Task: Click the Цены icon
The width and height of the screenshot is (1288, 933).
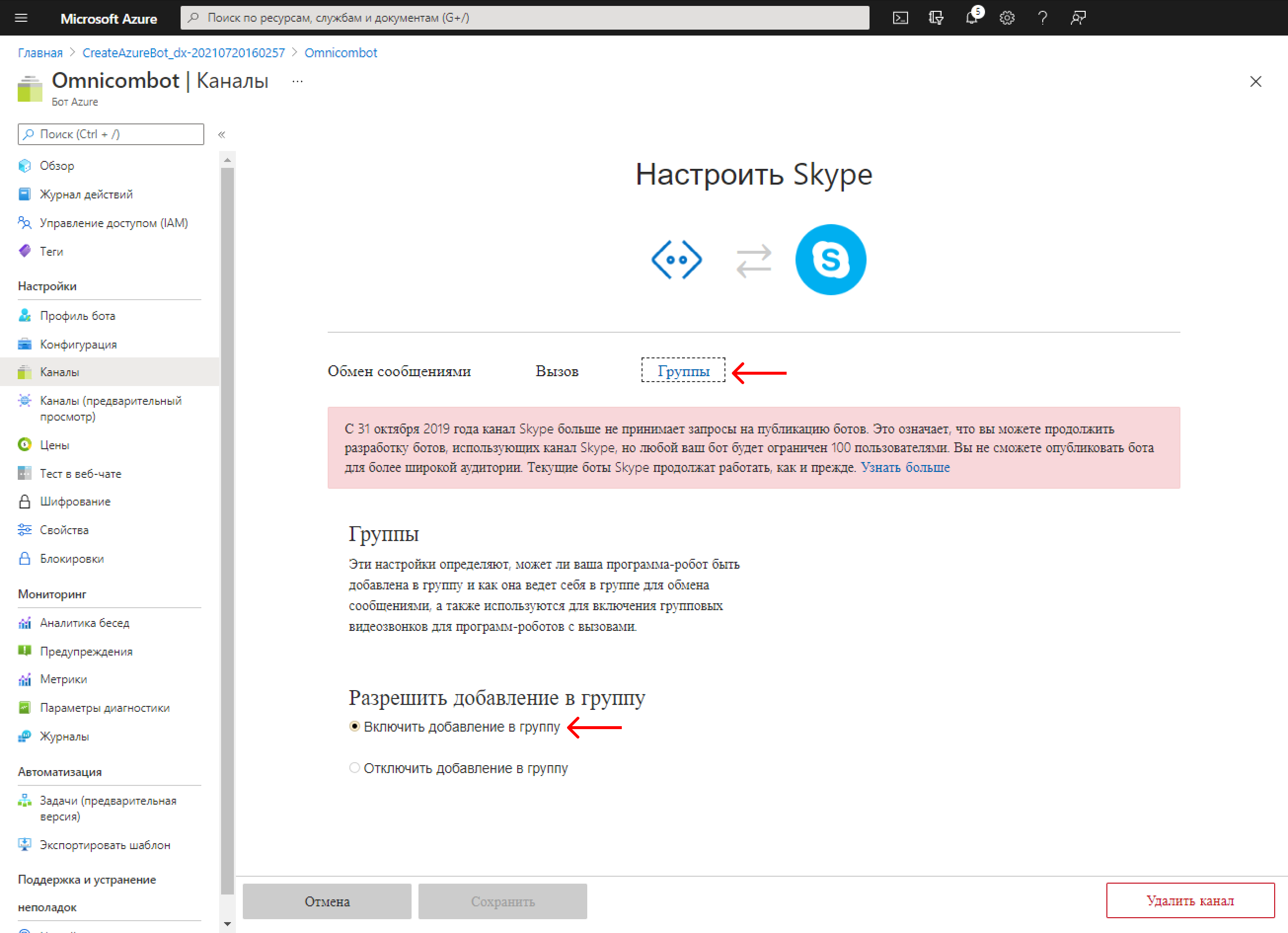Action: [x=24, y=444]
